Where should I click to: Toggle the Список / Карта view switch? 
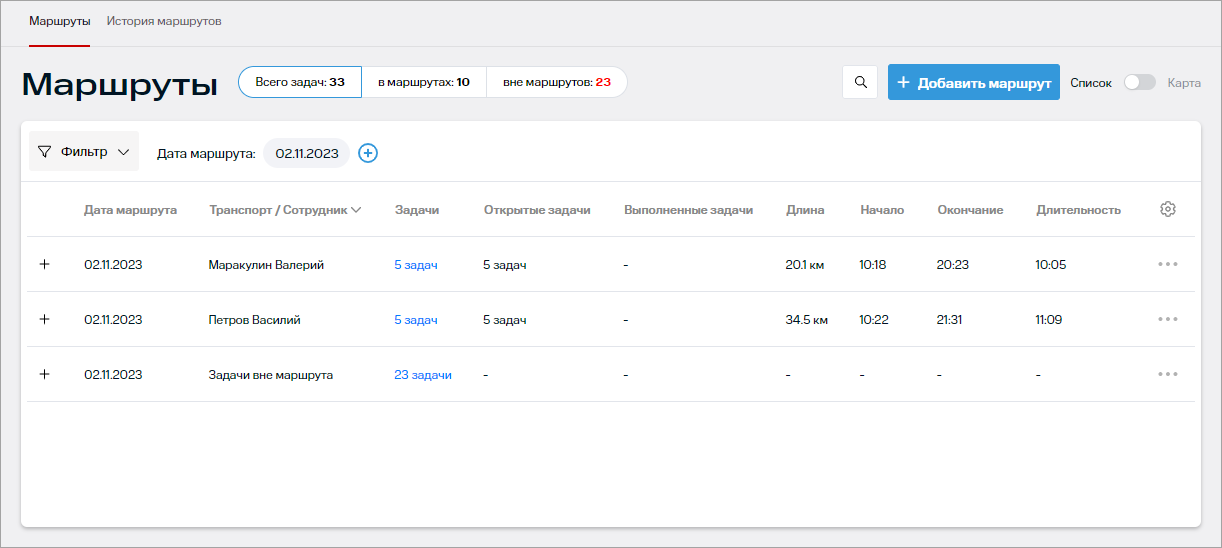(x=1139, y=82)
